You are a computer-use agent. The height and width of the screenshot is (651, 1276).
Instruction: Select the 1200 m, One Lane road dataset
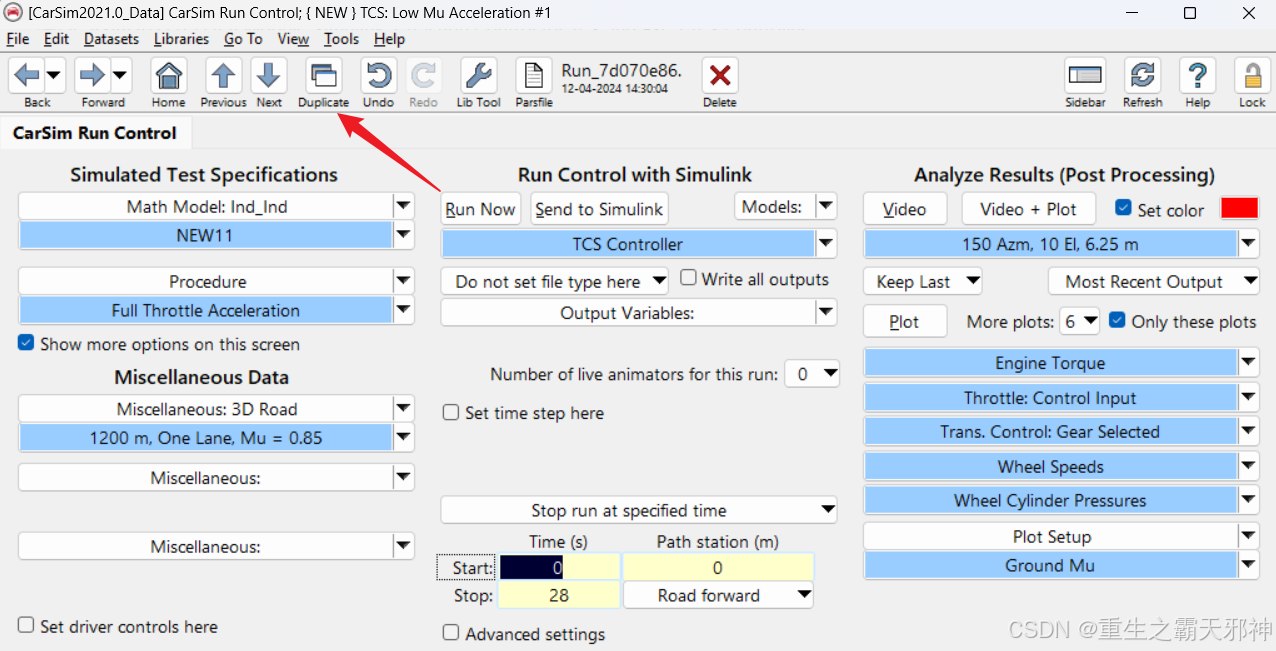click(206, 438)
